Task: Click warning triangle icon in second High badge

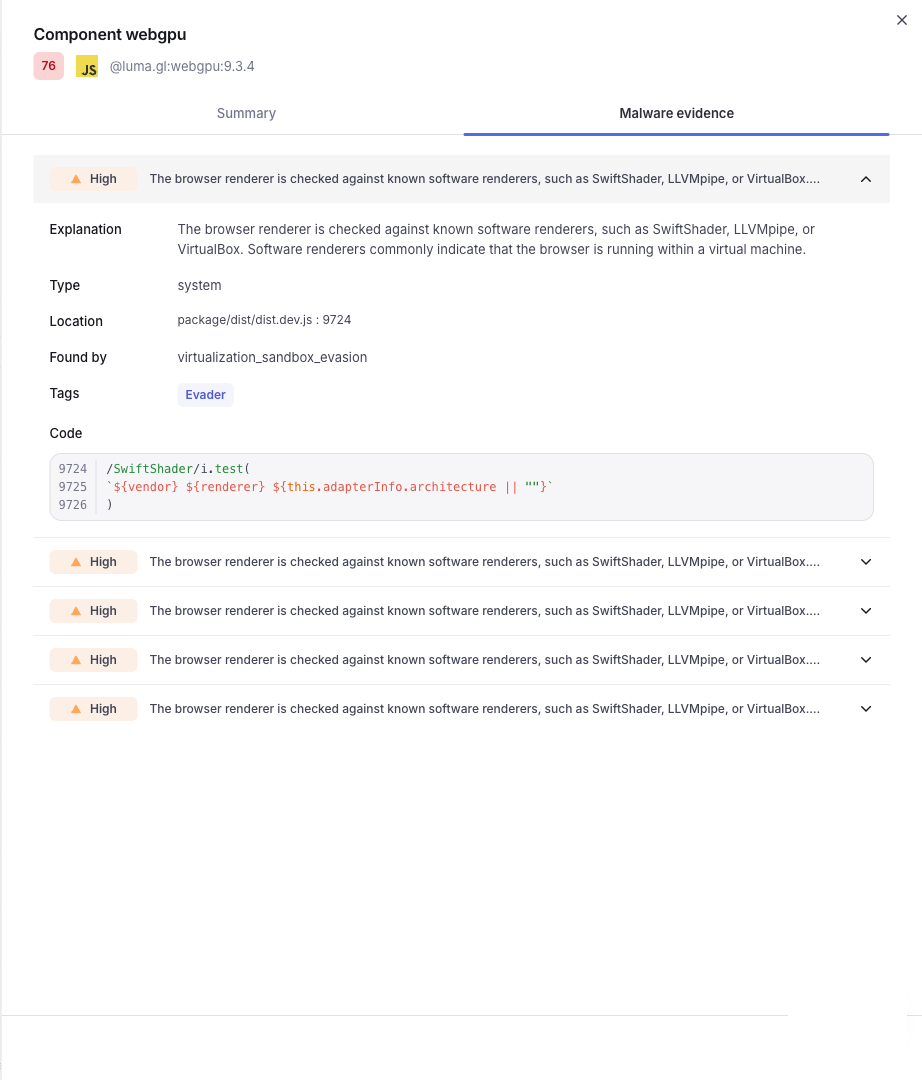Action: [76, 562]
